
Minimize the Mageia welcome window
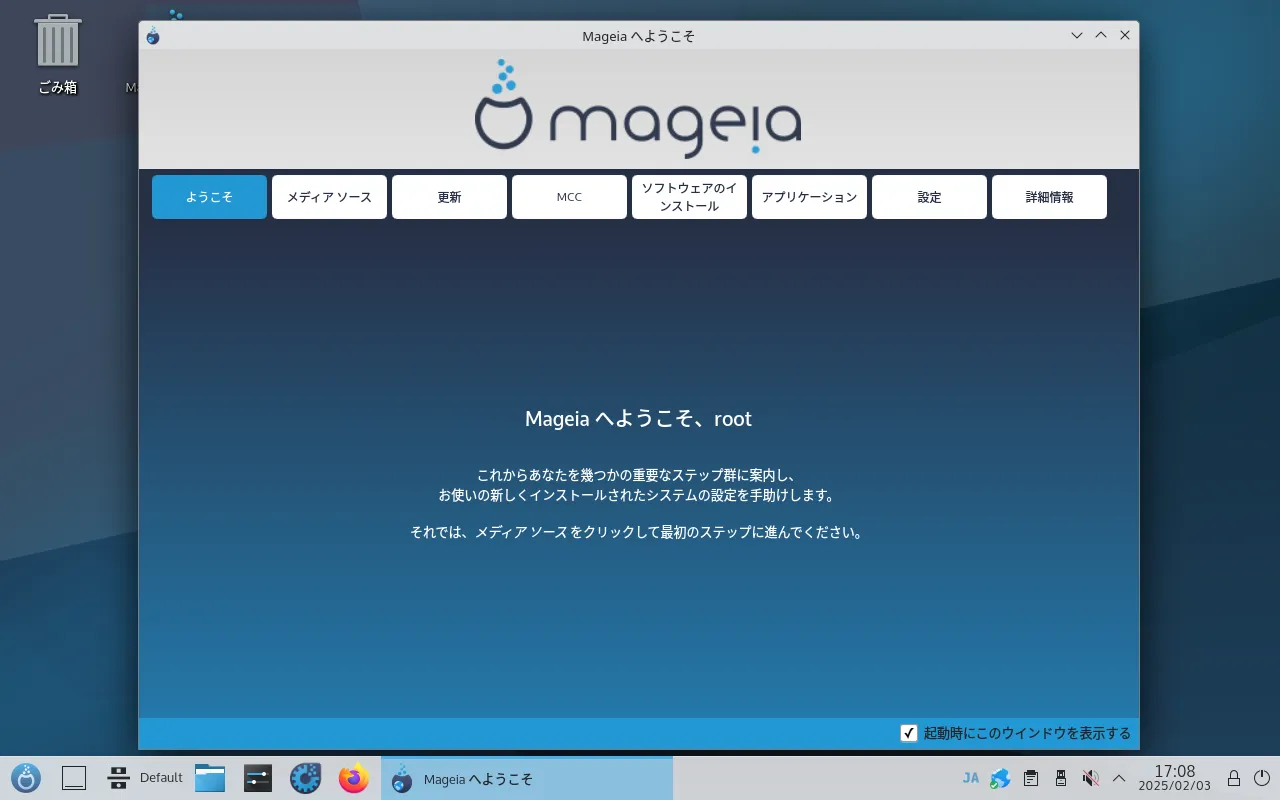click(x=1077, y=35)
